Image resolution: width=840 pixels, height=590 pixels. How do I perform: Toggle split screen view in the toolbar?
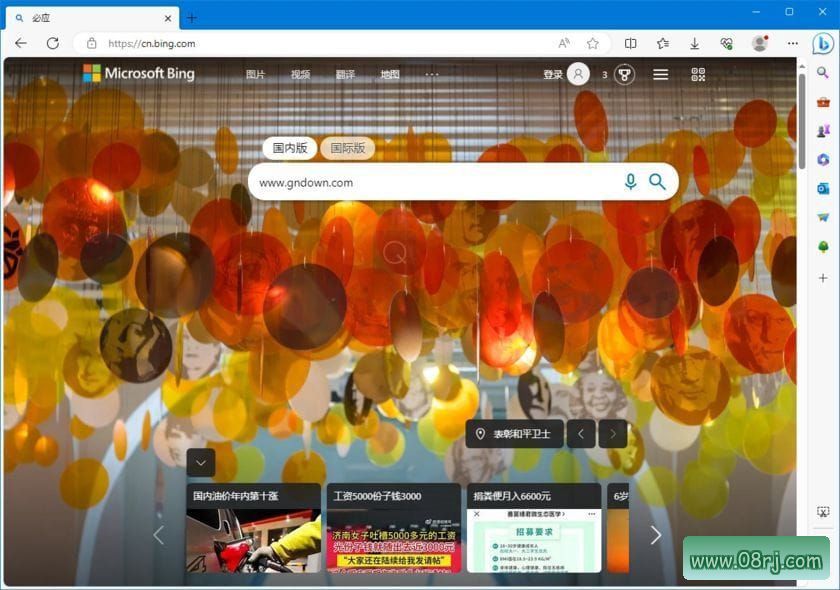click(630, 43)
